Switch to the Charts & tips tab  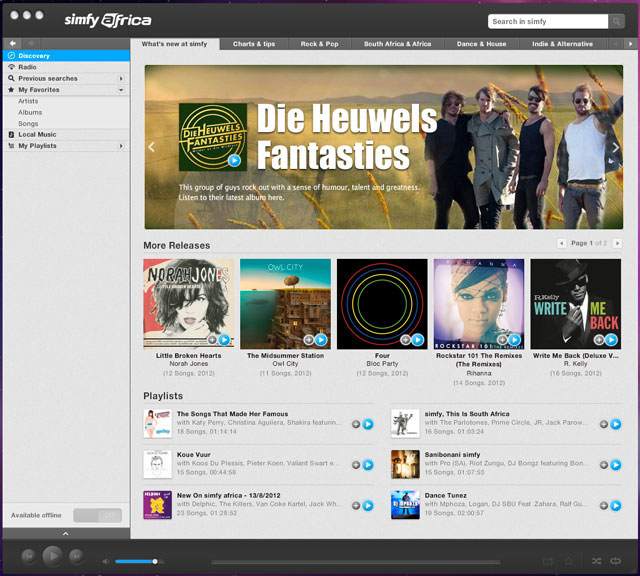pos(254,44)
